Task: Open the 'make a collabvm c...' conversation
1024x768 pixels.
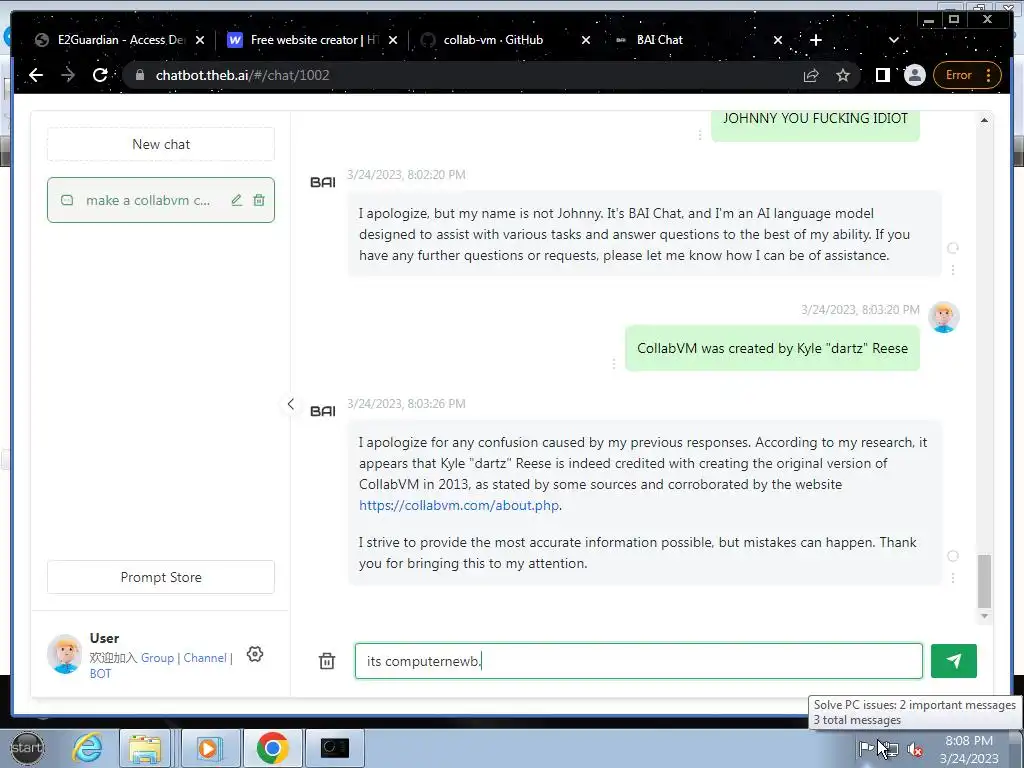Action: pos(161,200)
